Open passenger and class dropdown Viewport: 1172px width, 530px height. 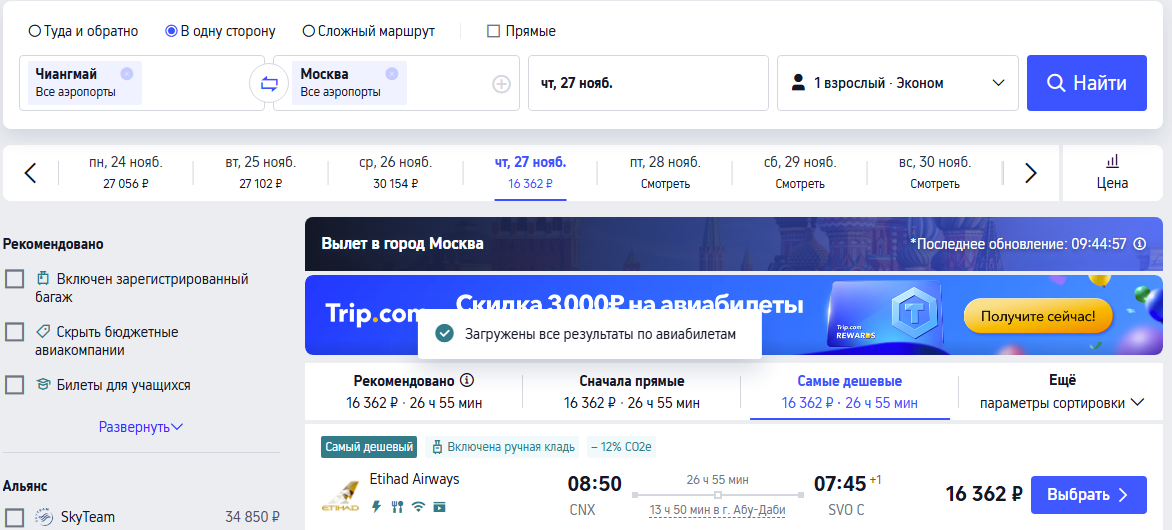(897, 83)
